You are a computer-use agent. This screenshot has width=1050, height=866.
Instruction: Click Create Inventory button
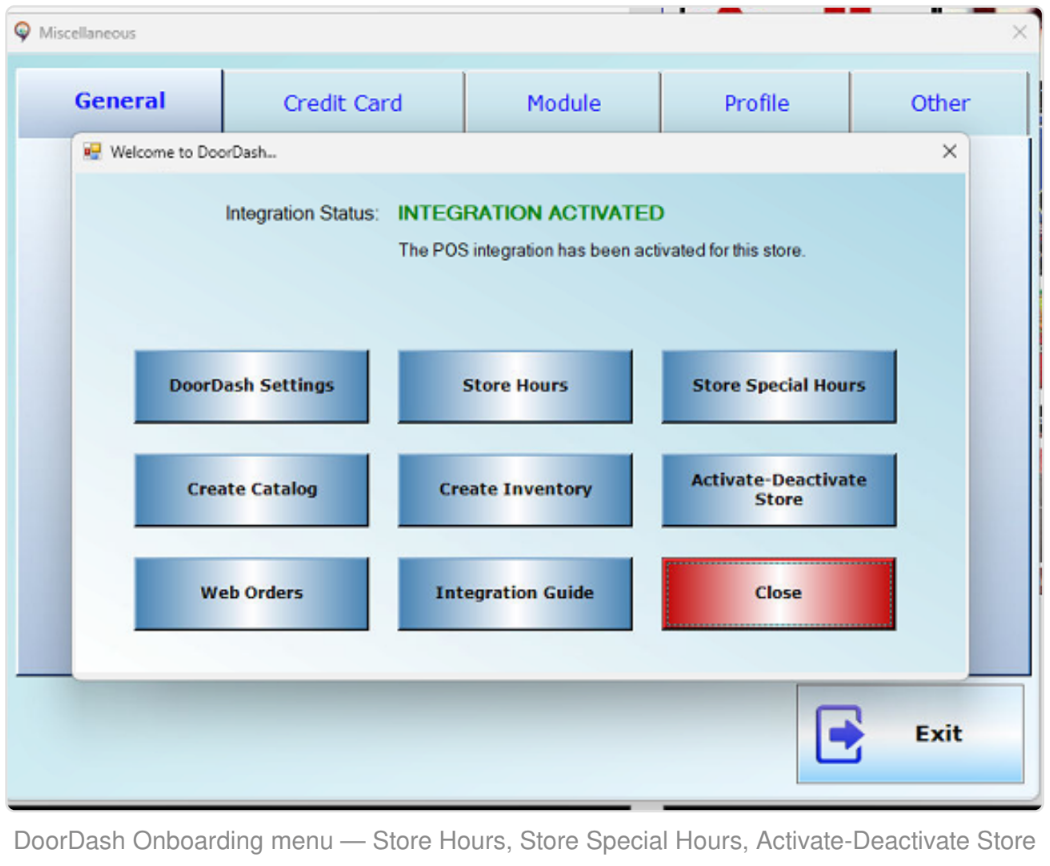pos(515,490)
